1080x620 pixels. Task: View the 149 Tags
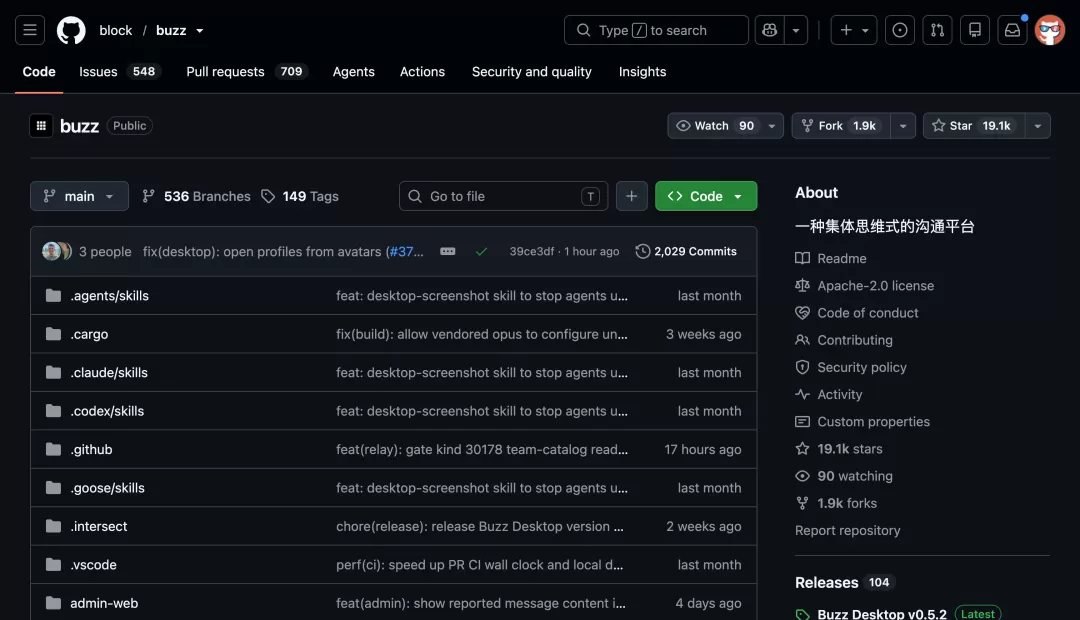[300, 196]
